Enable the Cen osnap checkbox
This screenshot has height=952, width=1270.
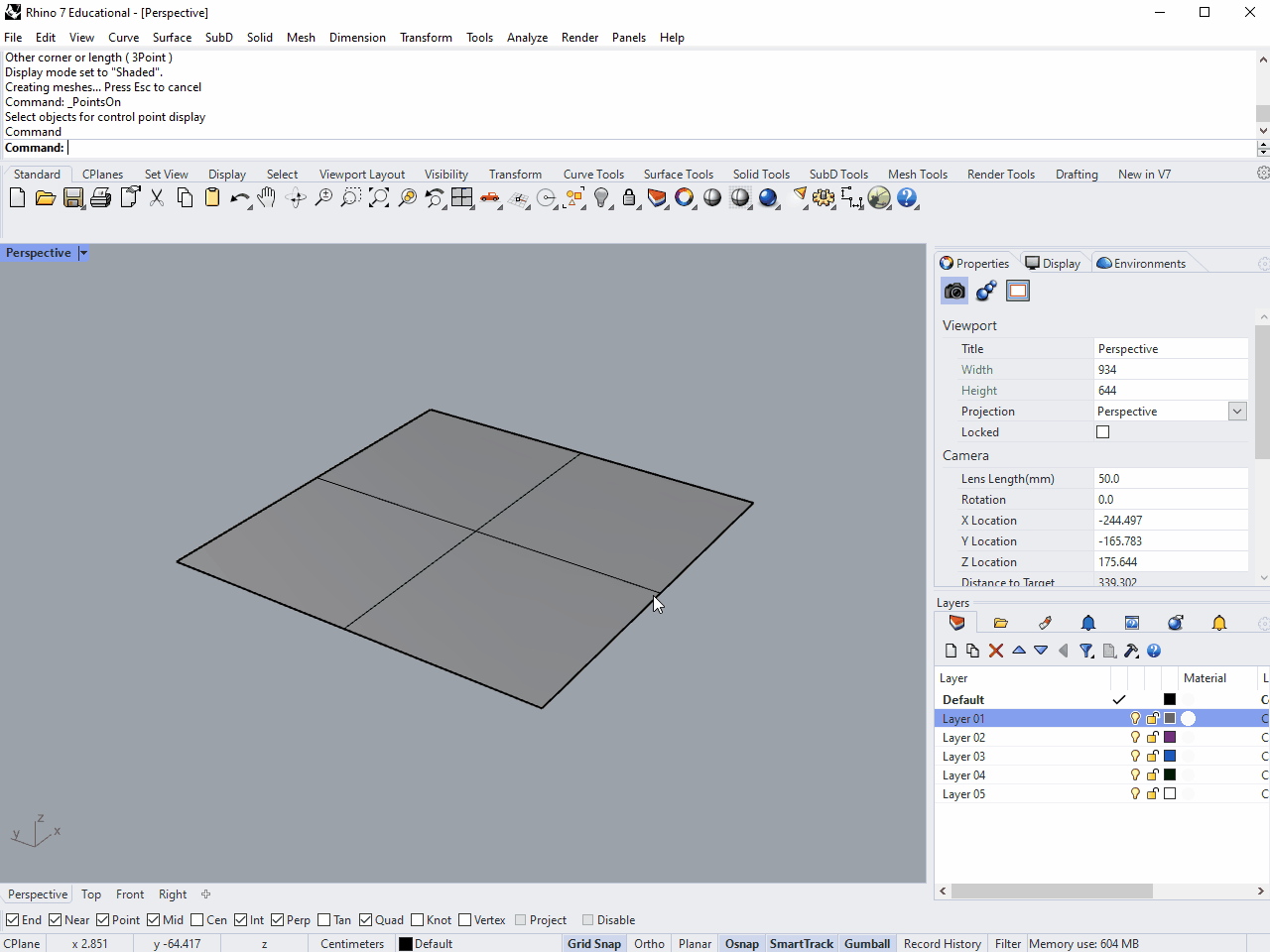point(197,920)
